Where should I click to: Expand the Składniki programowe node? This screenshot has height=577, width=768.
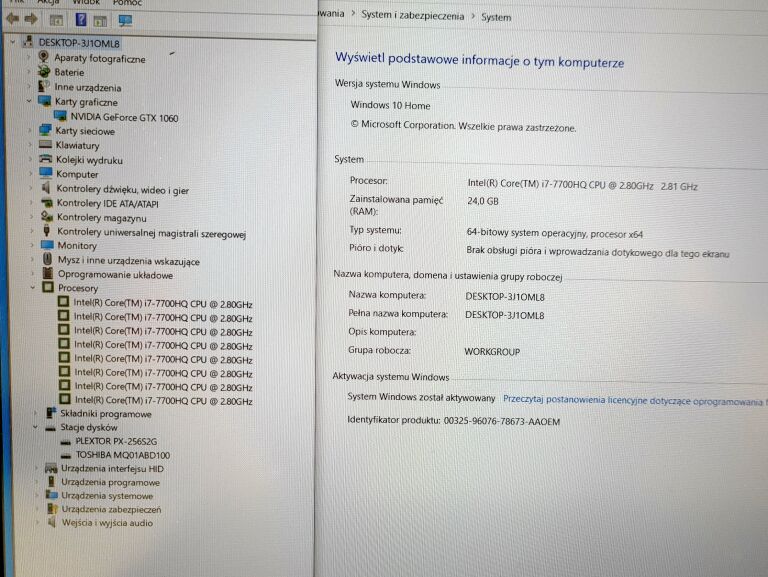pyautogui.click(x=35, y=413)
